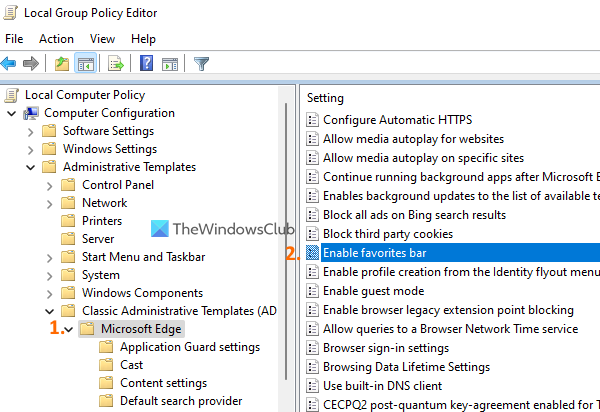Click the Content settings folder icon
This screenshot has width=600, height=412.
coord(106,383)
